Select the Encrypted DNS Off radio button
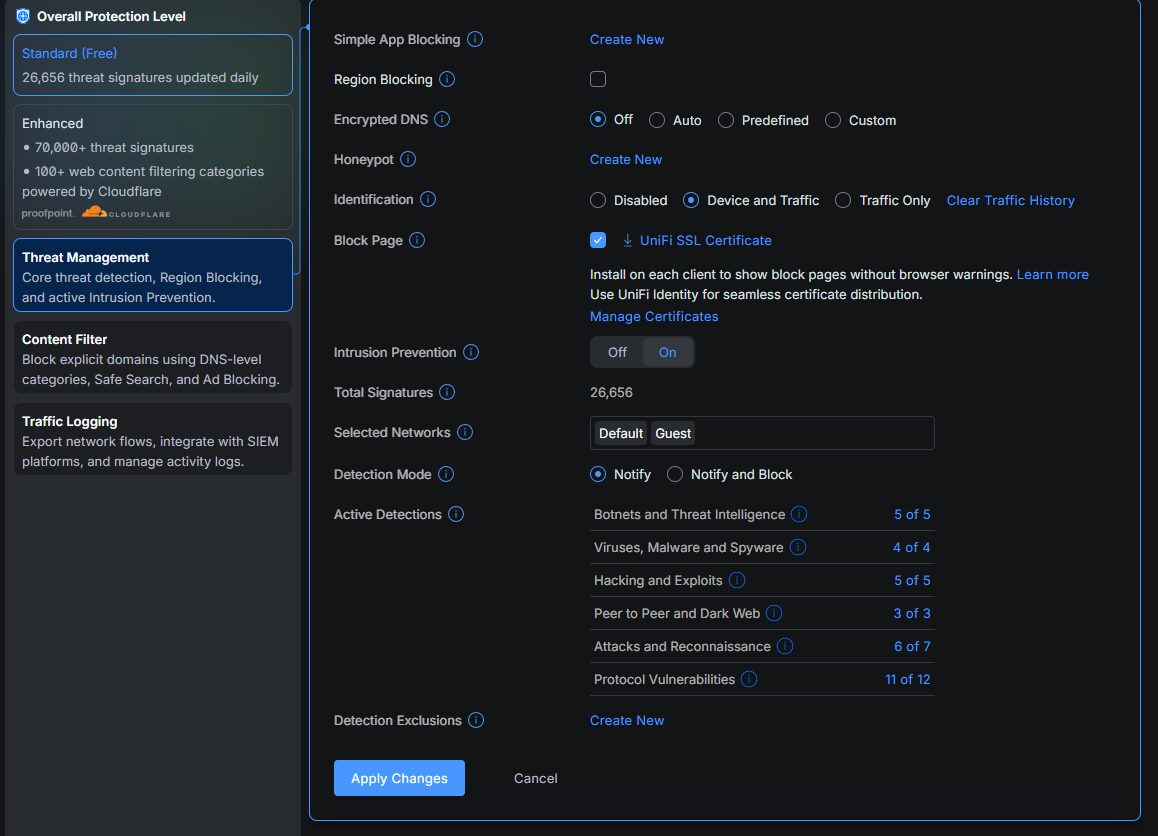 pos(598,120)
